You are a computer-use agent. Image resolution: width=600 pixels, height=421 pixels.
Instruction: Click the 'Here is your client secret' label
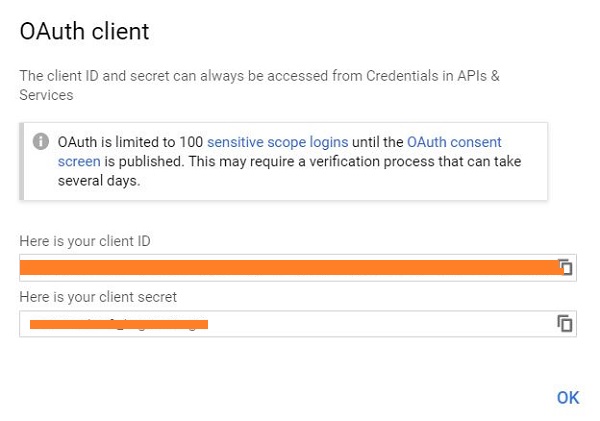click(x=98, y=297)
